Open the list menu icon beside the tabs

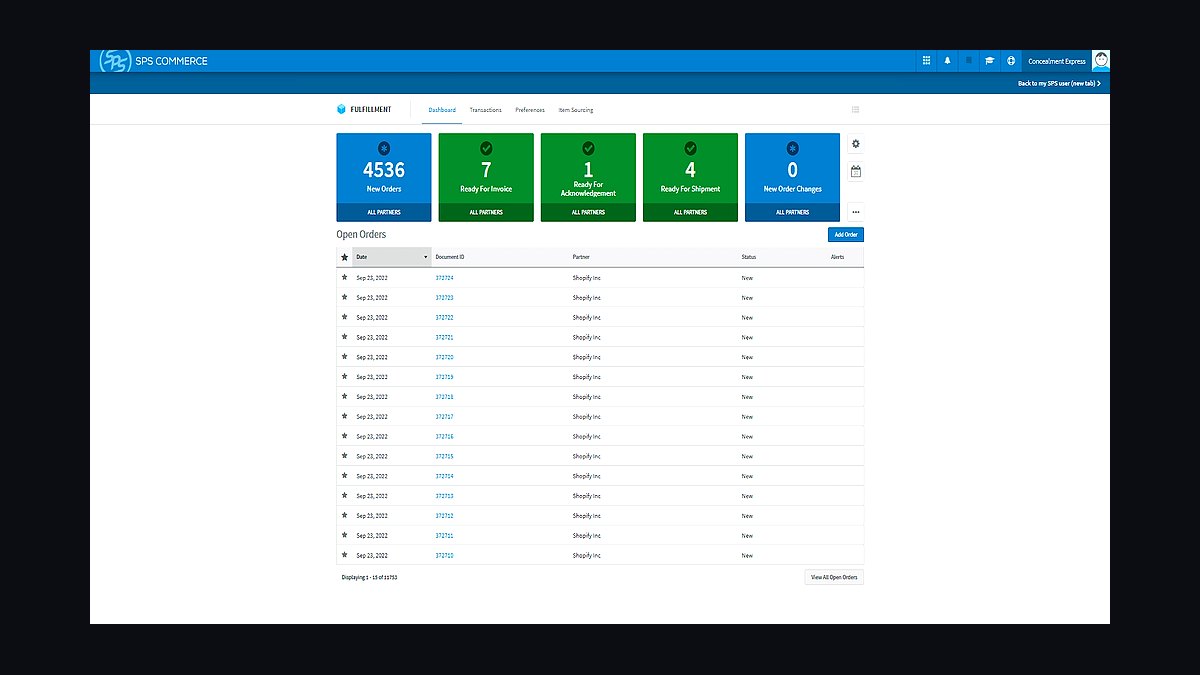(855, 110)
